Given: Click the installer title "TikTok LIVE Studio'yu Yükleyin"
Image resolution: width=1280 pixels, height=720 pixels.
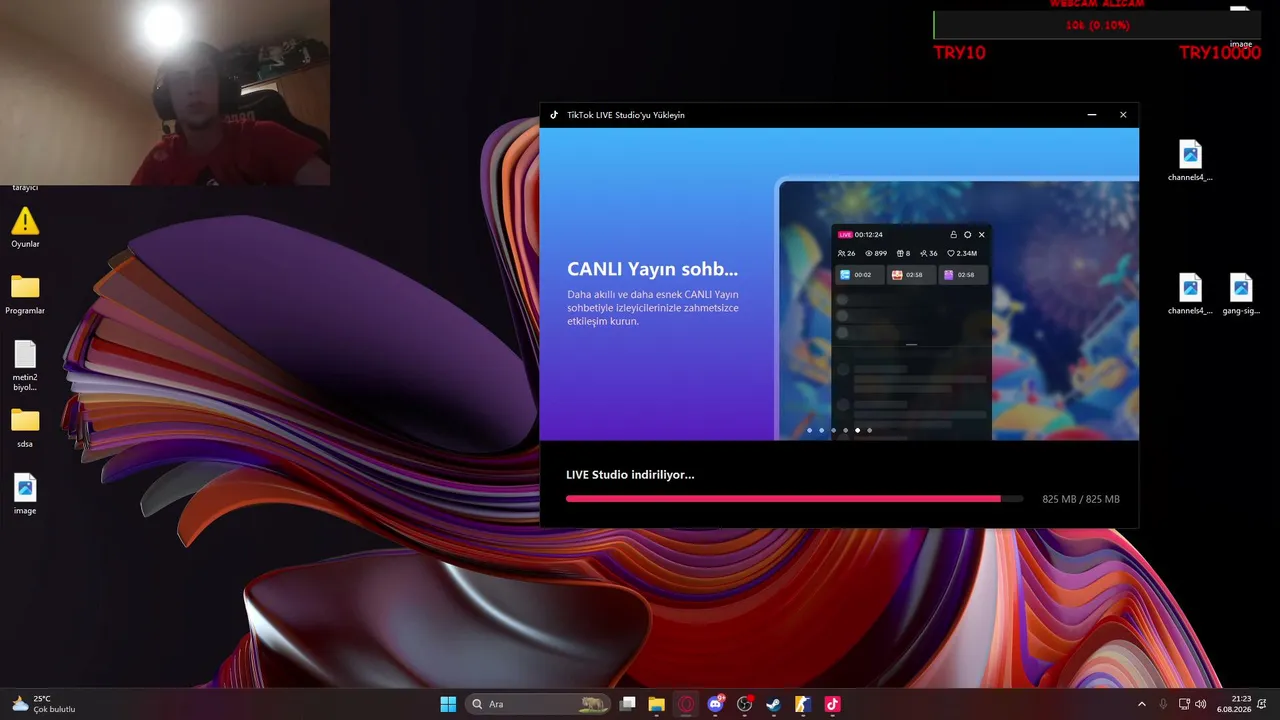Looking at the screenshot, I should (x=626, y=115).
